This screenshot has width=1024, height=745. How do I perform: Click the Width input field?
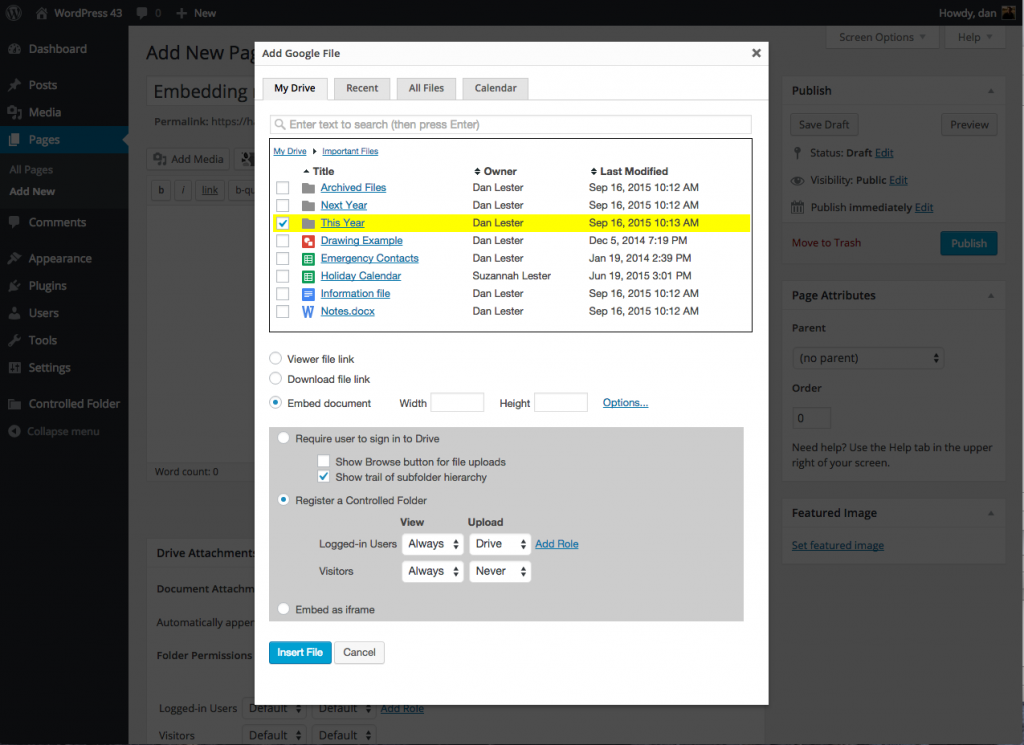coord(457,403)
